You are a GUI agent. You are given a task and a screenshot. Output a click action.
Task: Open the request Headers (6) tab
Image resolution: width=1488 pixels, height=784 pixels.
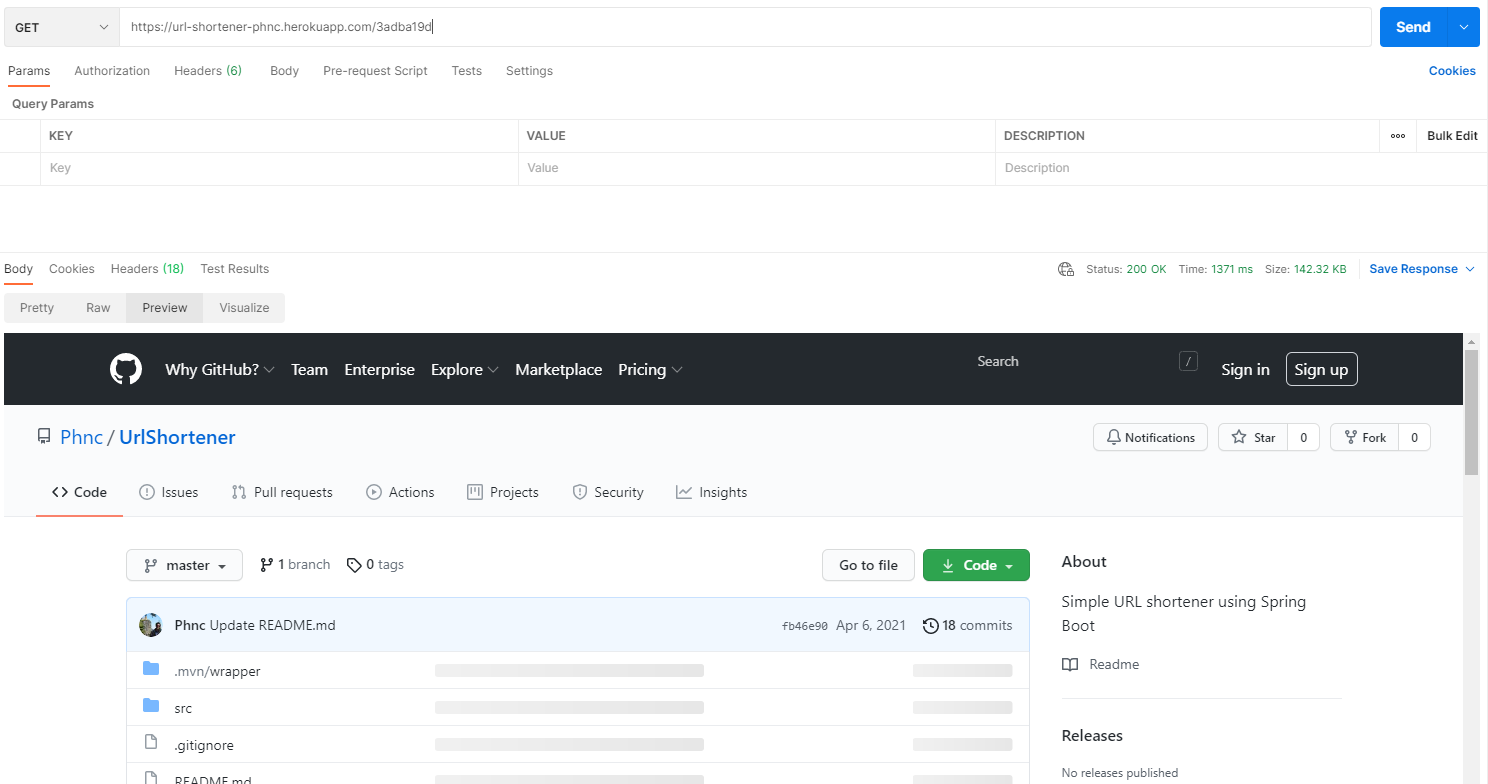208,71
